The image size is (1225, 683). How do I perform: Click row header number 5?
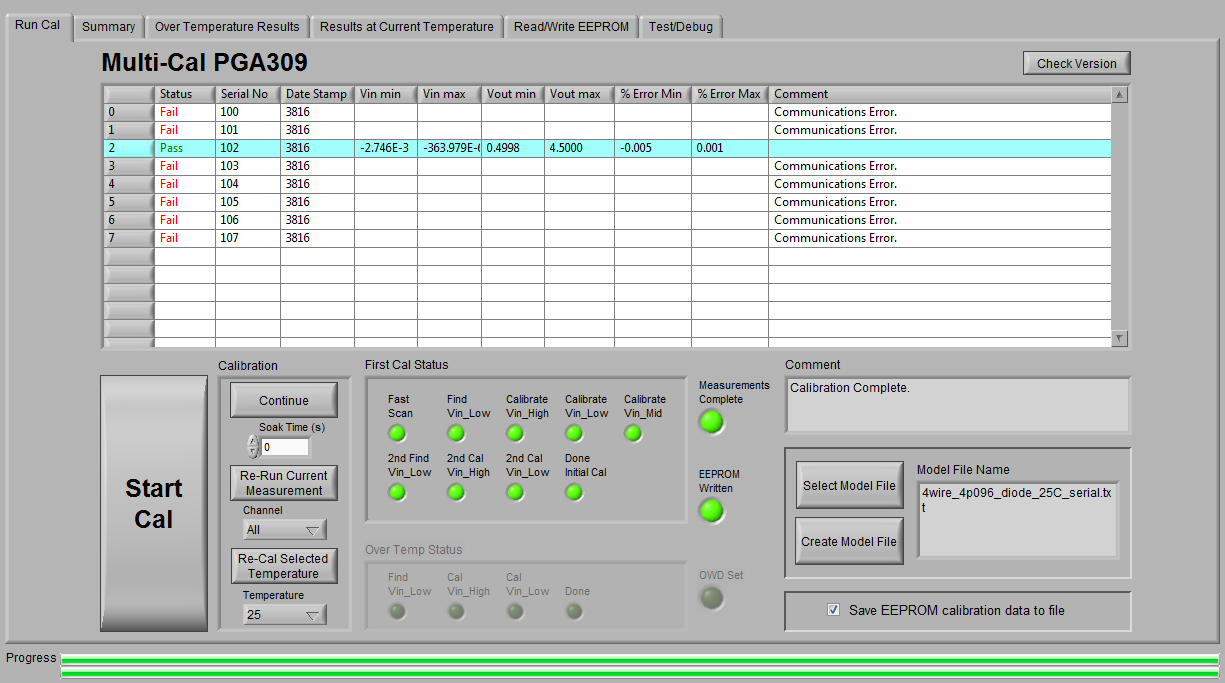coord(128,202)
